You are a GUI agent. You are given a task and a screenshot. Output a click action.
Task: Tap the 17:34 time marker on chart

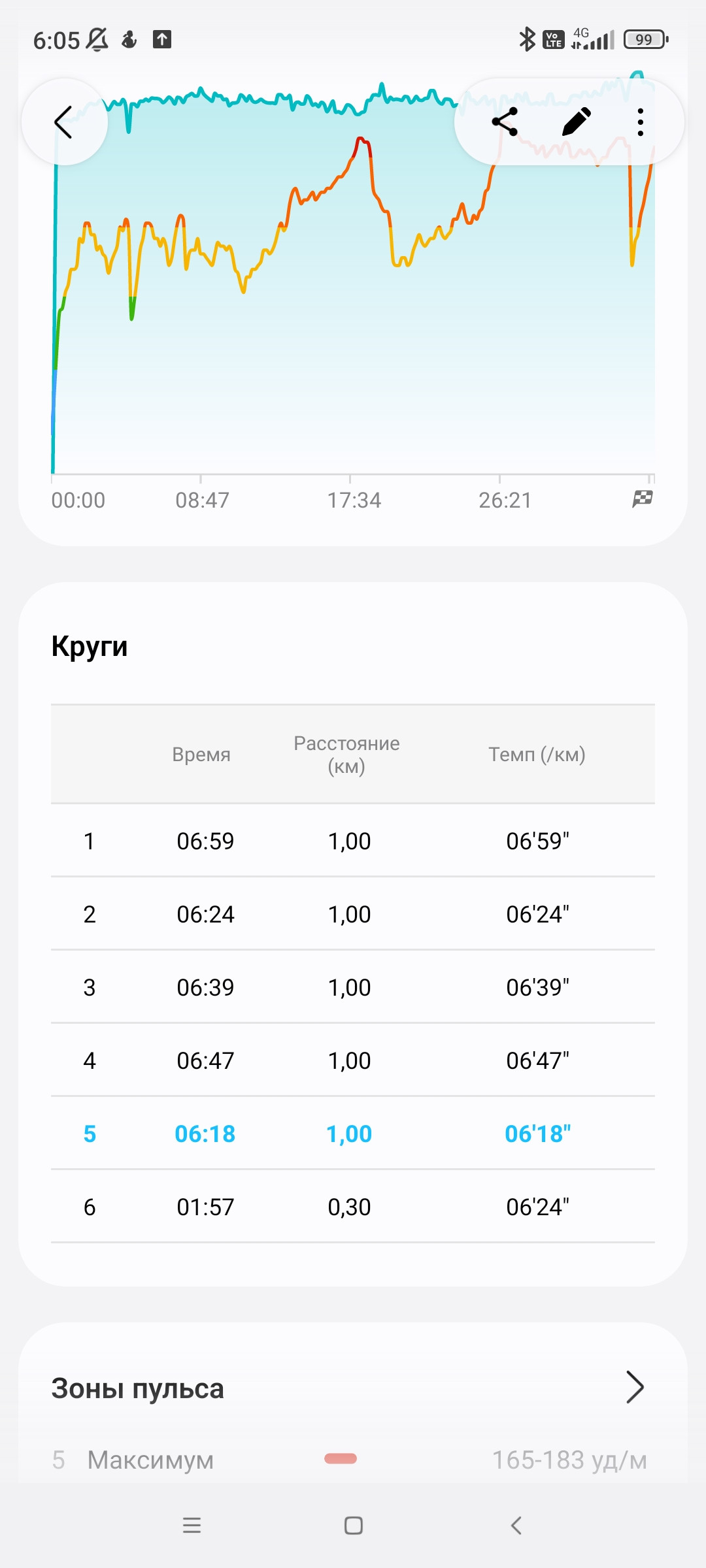[354, 500]
